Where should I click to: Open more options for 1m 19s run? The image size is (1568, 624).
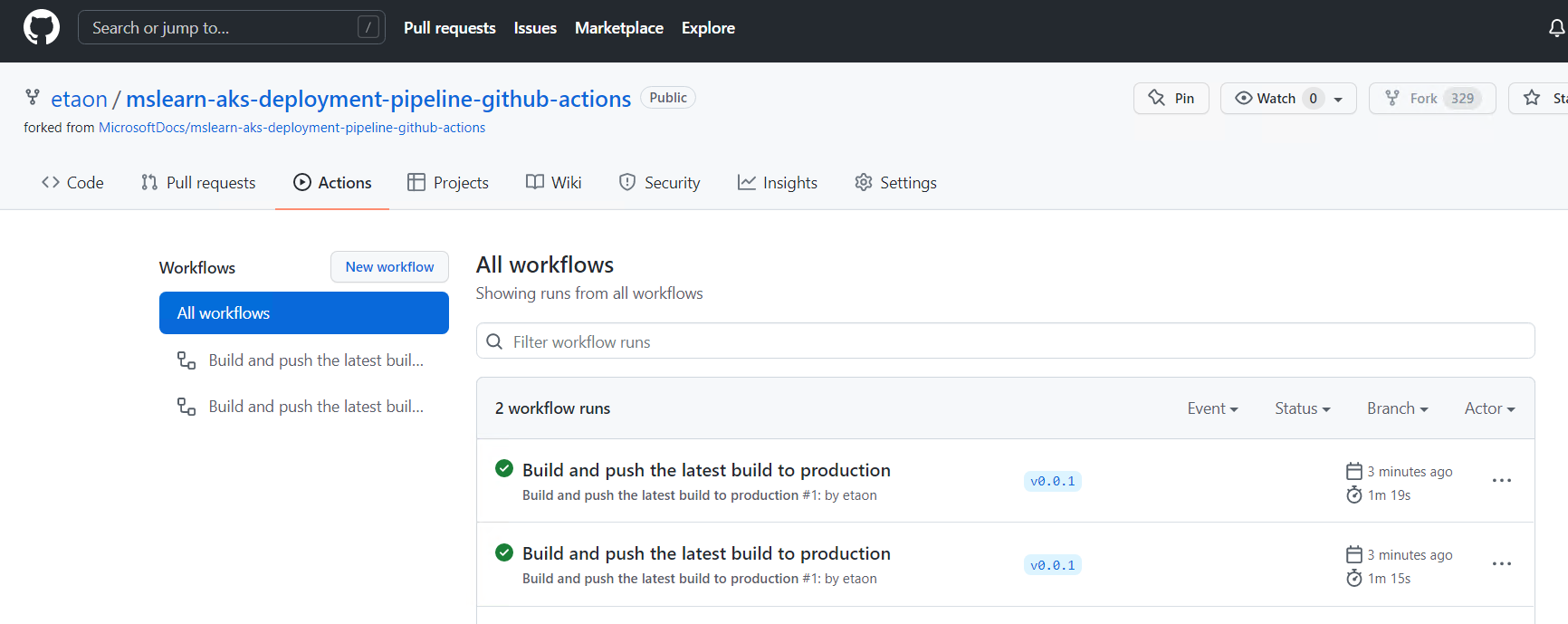(x=1502, y=480)
